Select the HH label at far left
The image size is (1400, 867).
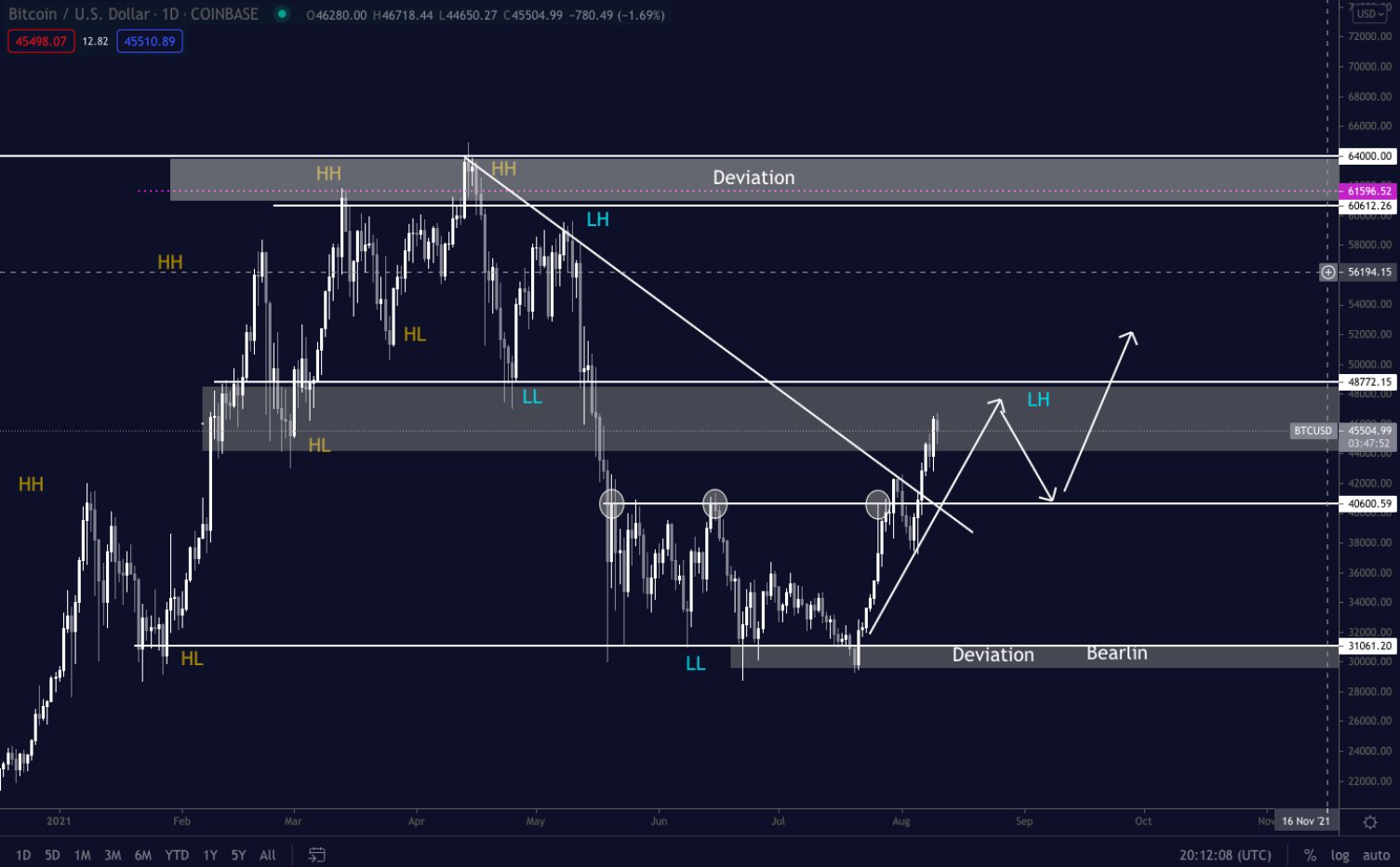pos(31,484)
